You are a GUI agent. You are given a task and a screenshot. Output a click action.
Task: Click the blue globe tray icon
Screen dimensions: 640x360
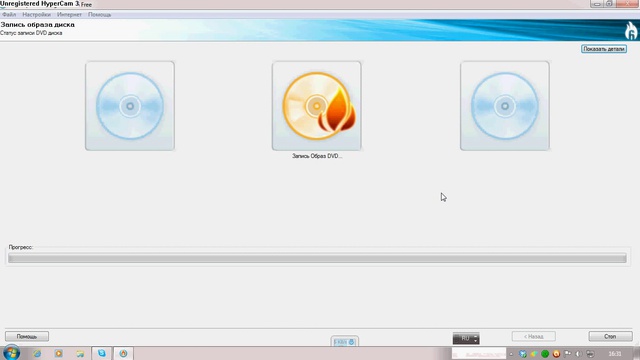522,354
